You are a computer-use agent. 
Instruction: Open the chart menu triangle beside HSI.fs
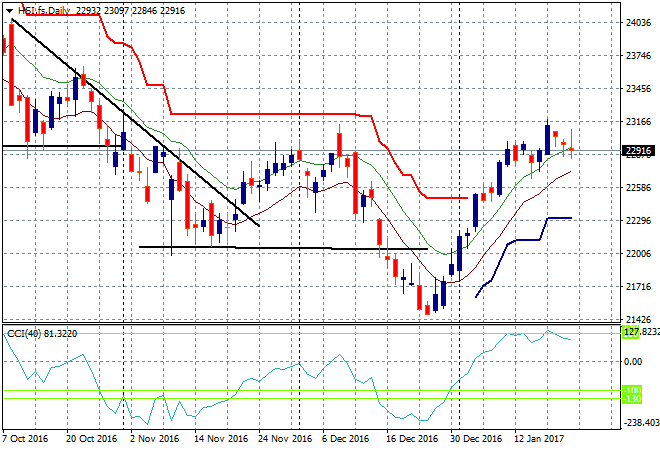pos(9,11)
